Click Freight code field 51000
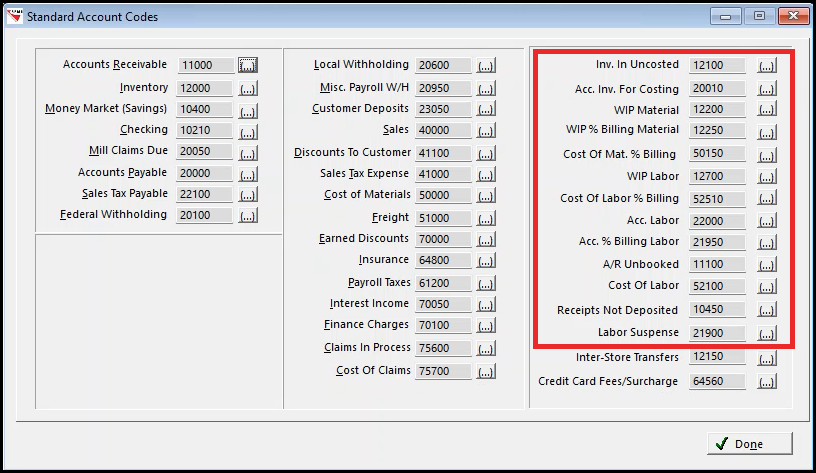This screenshot has width=816, height=473. [443, 218]
